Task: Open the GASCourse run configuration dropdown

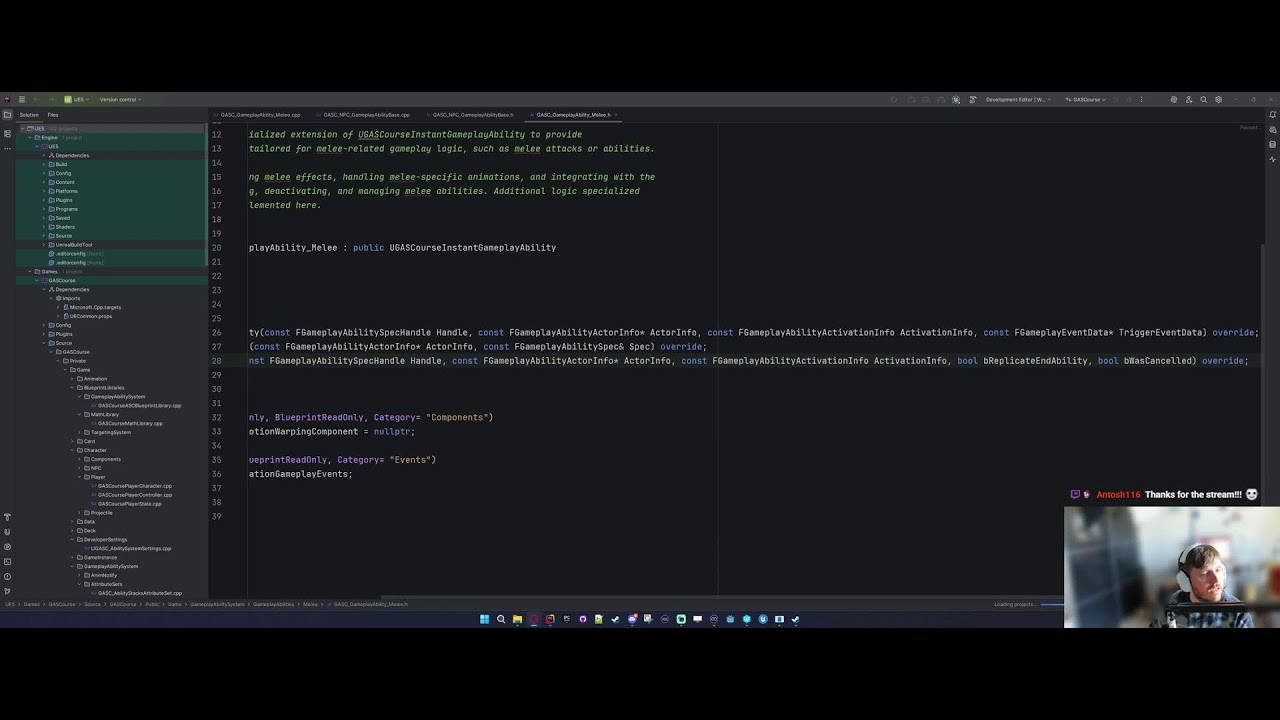Action: click(1086, 100)
